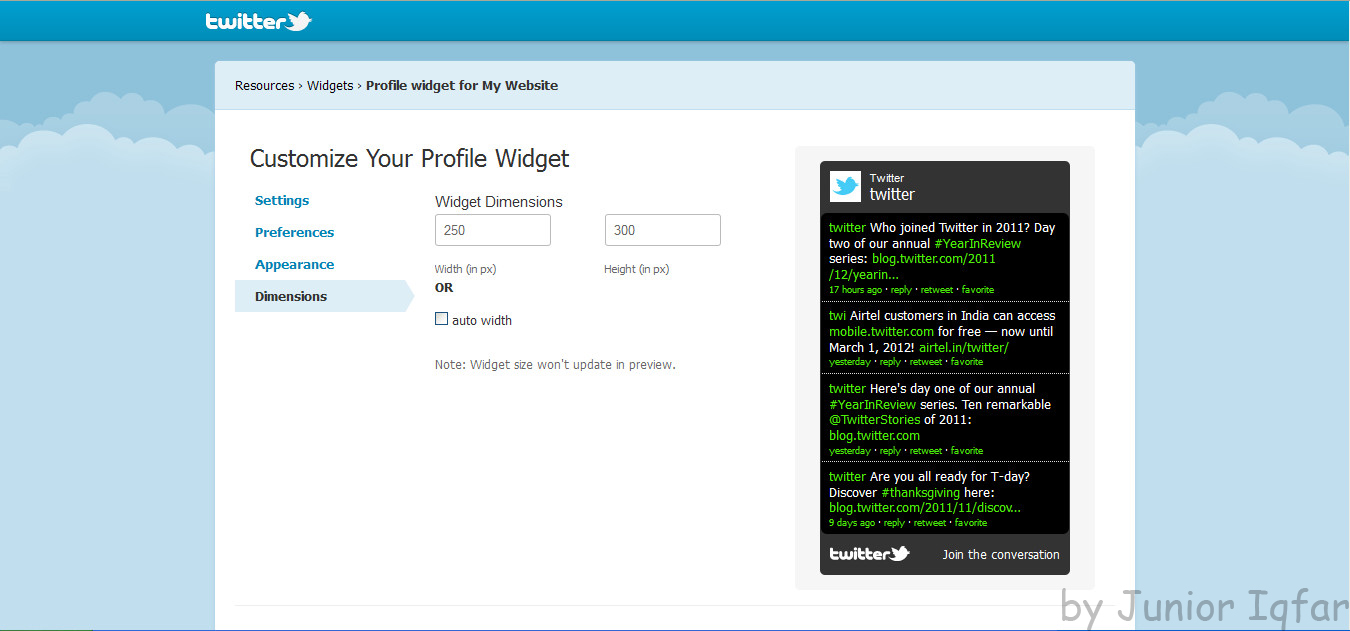Click retweet on the 17 hours ago tweet
Image resolution: width=1350 pixels, height=631 pixels.
pos(937,290)
